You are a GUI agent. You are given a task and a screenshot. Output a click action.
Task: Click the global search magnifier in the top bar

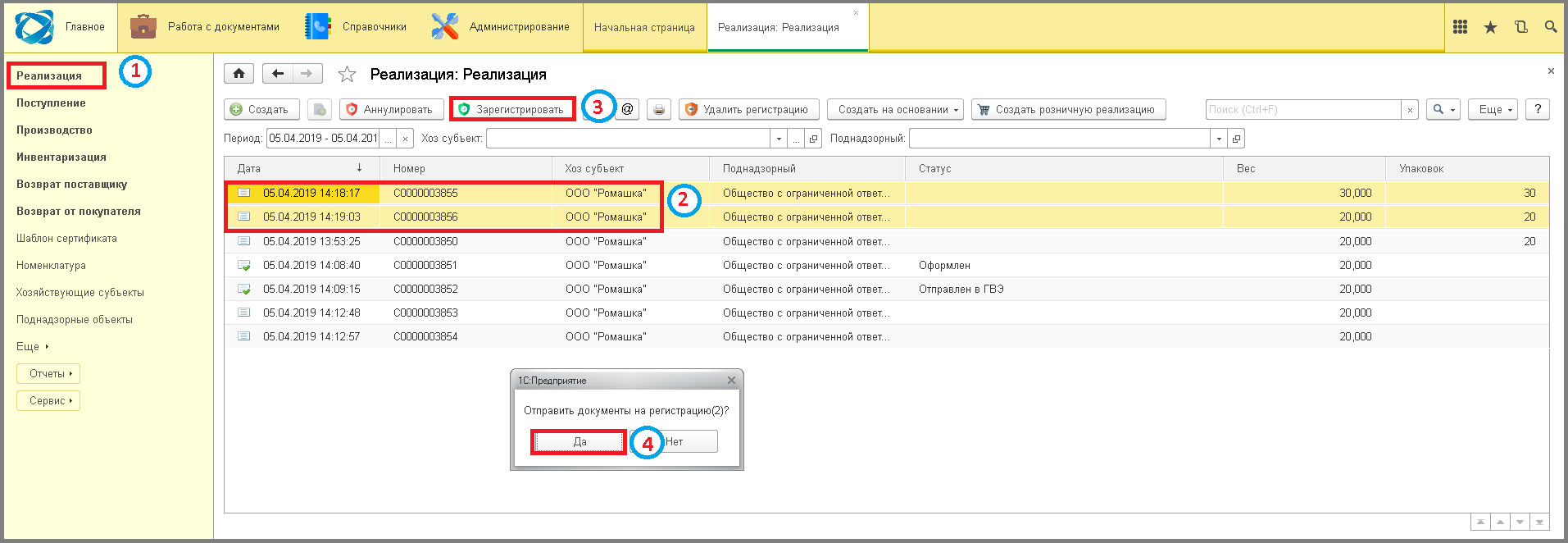1550,27
